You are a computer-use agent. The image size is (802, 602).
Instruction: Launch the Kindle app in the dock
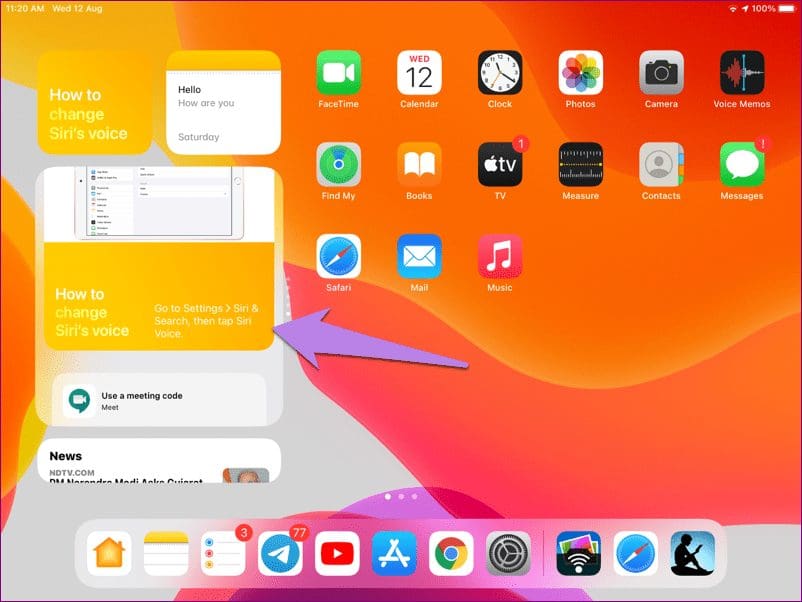coord(693,553)
